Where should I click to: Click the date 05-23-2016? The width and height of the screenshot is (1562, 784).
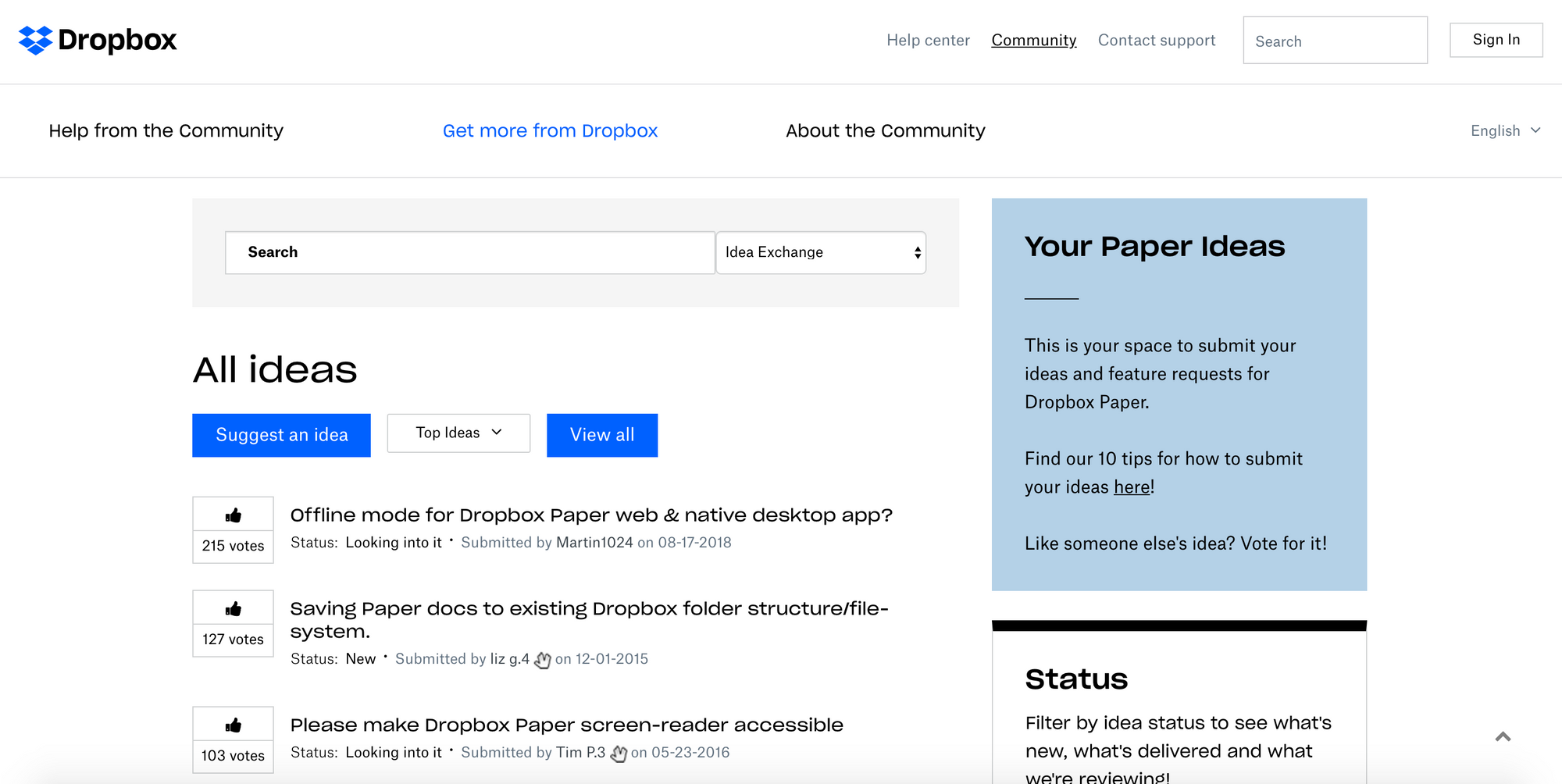pyautogui.click(x=690, y=753)
